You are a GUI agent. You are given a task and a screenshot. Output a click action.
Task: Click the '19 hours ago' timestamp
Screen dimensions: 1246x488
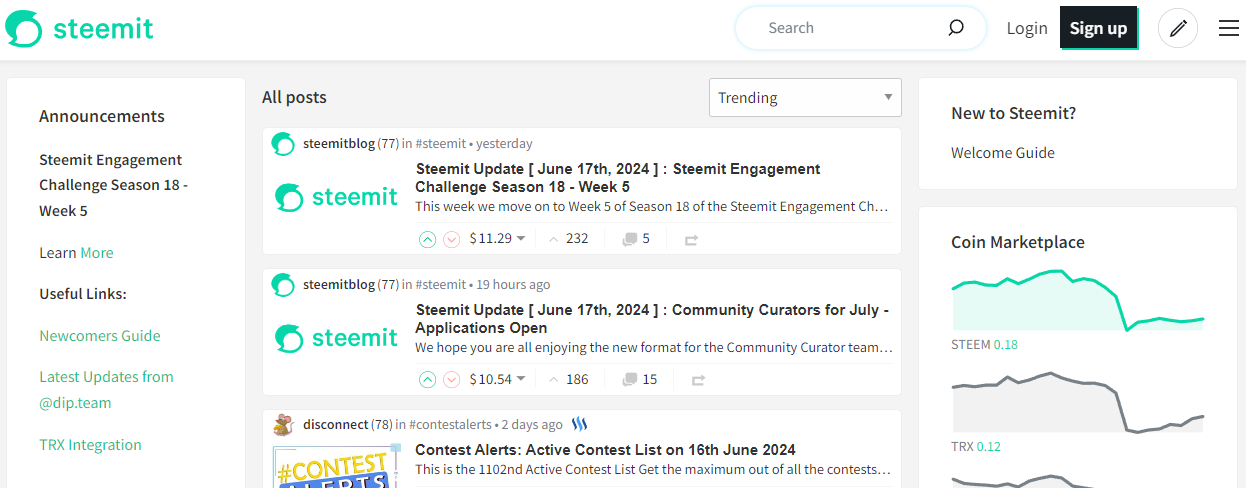pyautogui.click(x=513, y=285)
